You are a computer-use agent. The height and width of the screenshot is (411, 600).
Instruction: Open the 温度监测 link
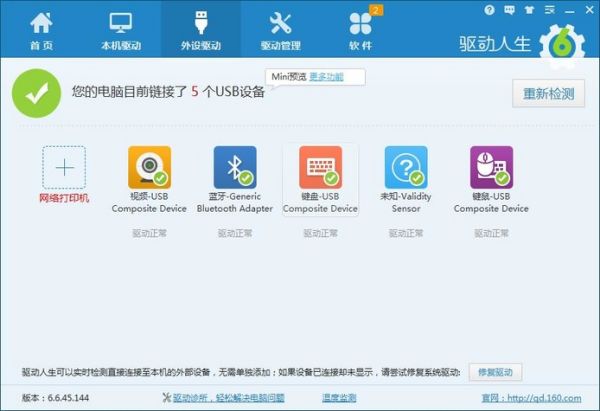coord(339,398)
